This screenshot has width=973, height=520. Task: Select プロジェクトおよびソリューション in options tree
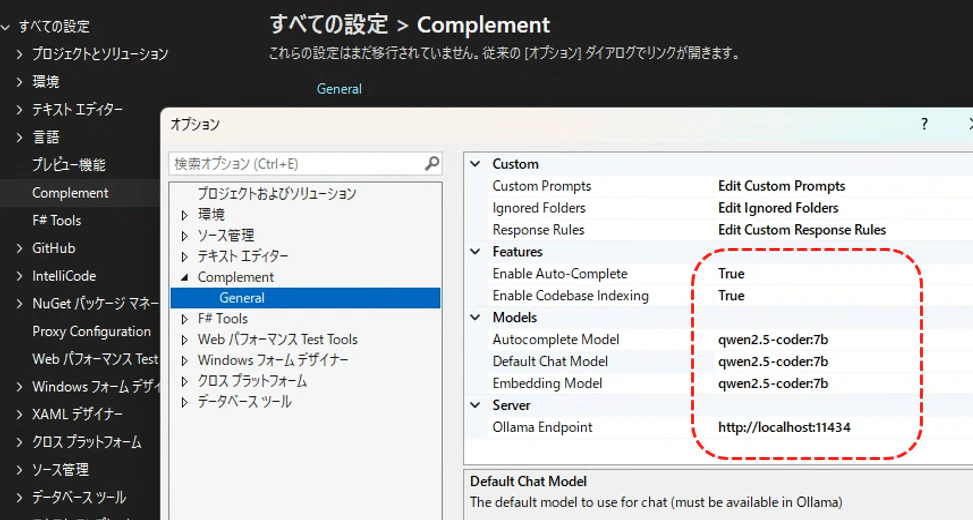tap(277, 194)
